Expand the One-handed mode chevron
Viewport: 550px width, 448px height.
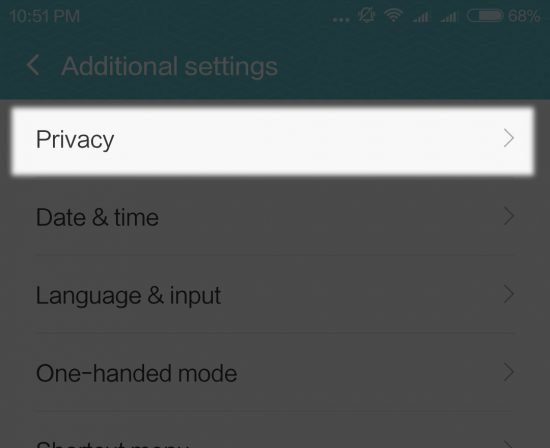coord(509,372)
